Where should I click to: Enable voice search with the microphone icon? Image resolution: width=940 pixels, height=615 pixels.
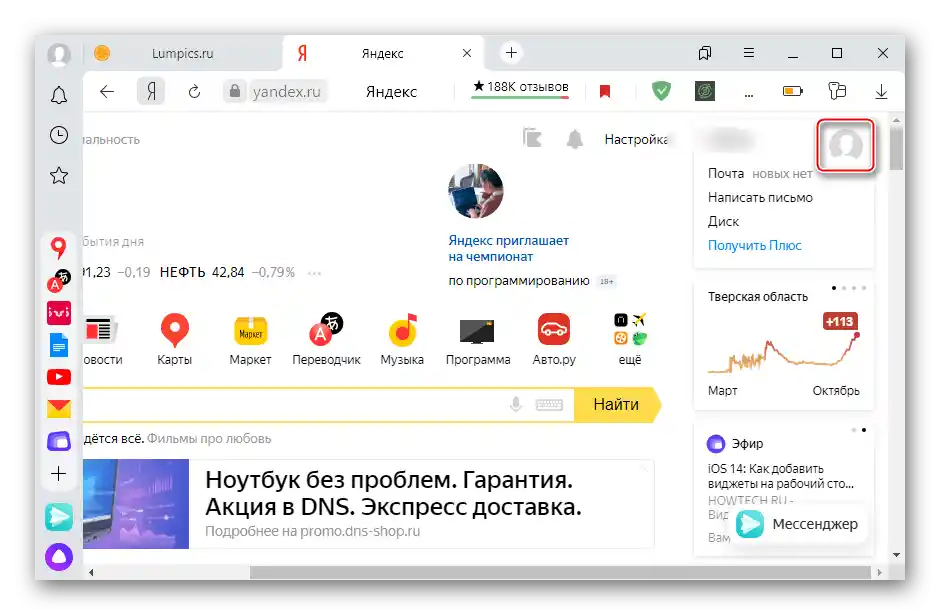pyautogui.click(x=514, y=405)
